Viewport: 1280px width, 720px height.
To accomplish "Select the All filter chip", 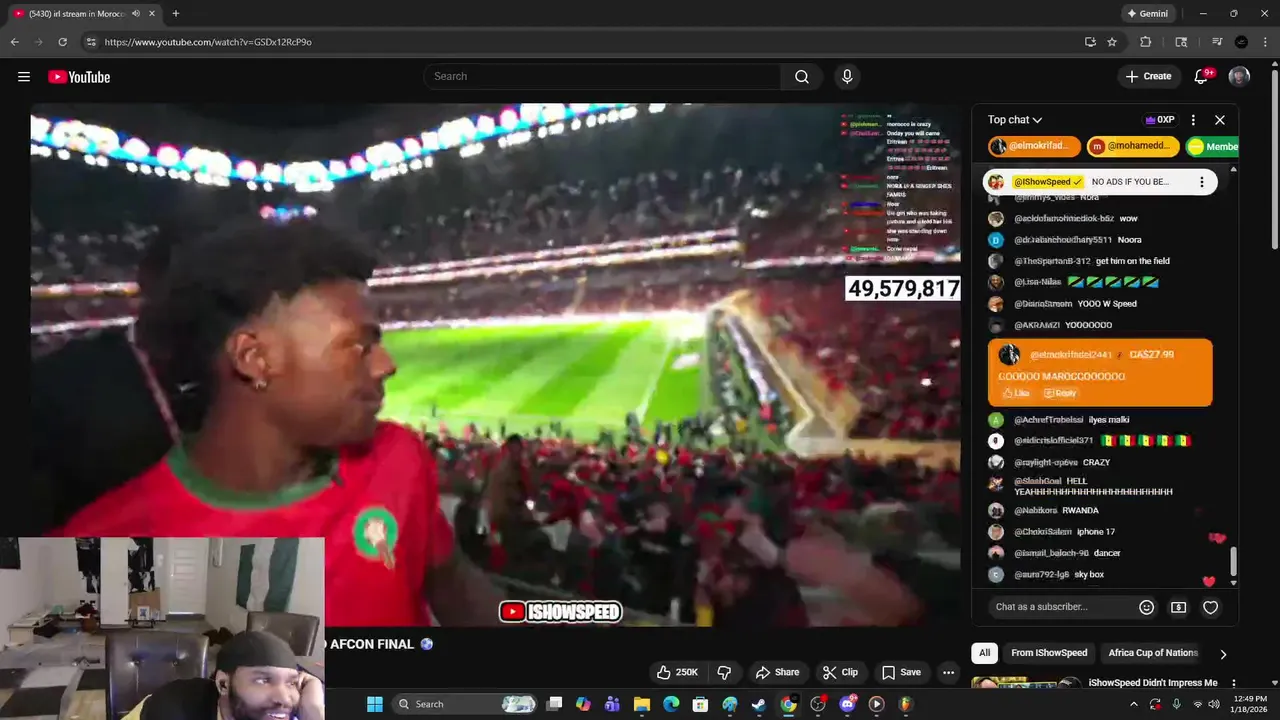I will pyautogui.click(x=984, y=653).
